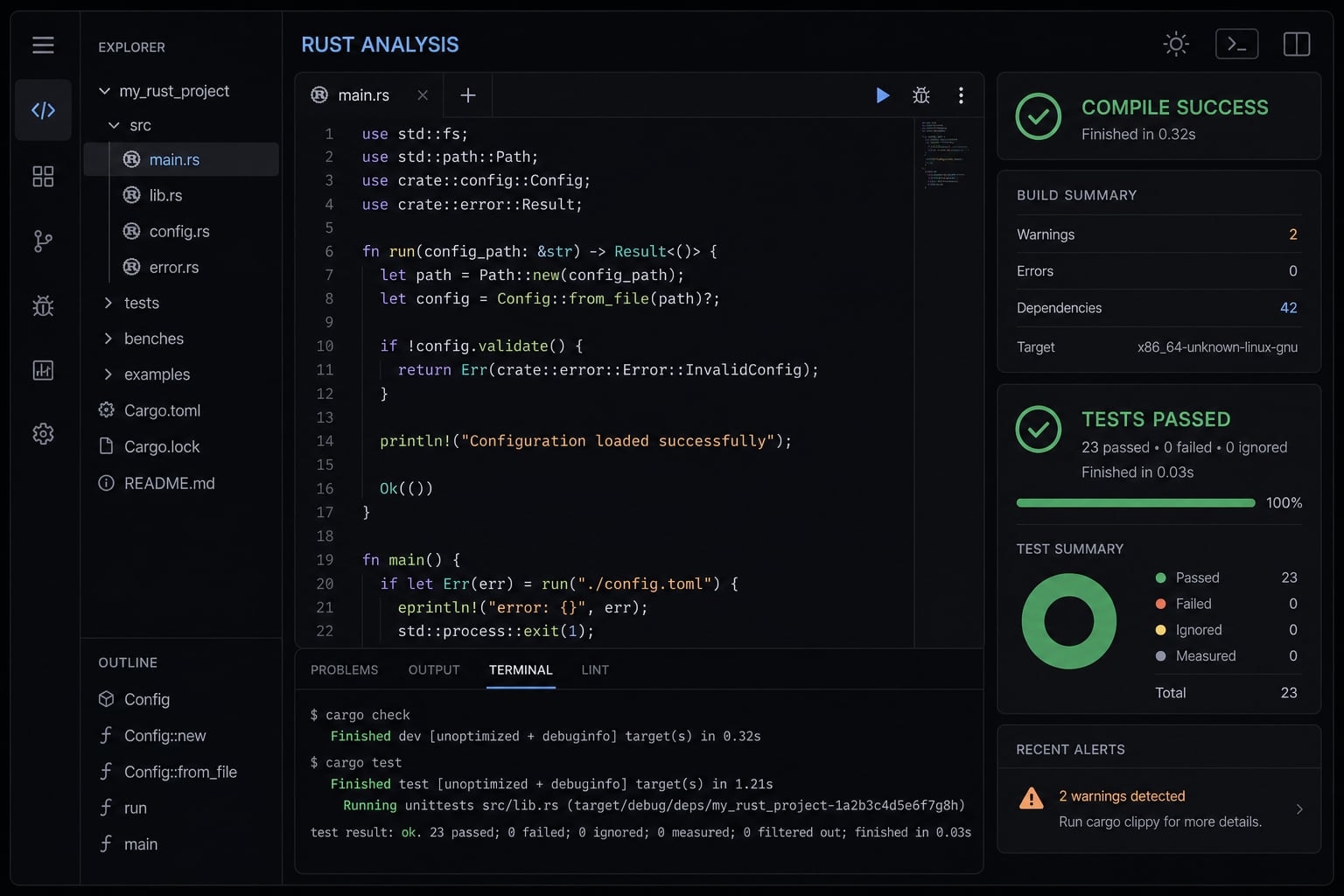
Task: Open main.rs in the explorer
Action: 181,159
